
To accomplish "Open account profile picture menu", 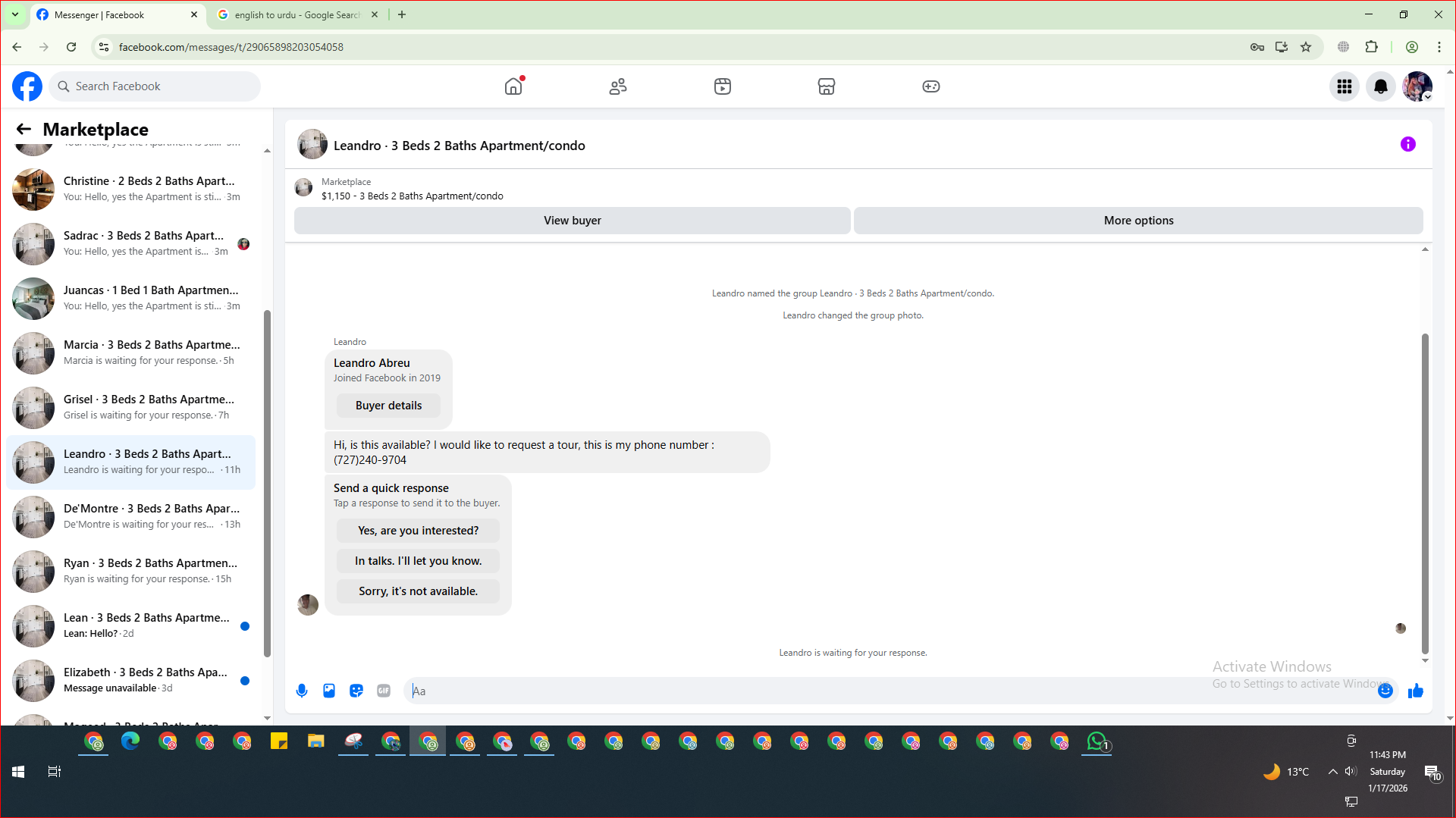I will [1417, 86].
